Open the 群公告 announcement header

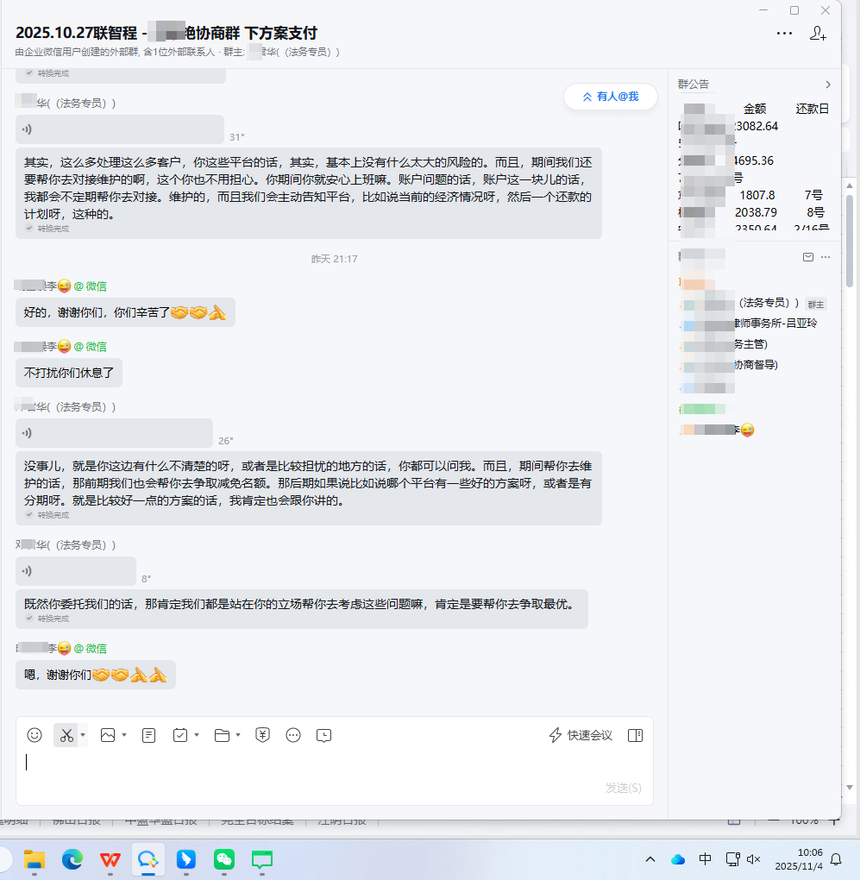pos(694,84)
